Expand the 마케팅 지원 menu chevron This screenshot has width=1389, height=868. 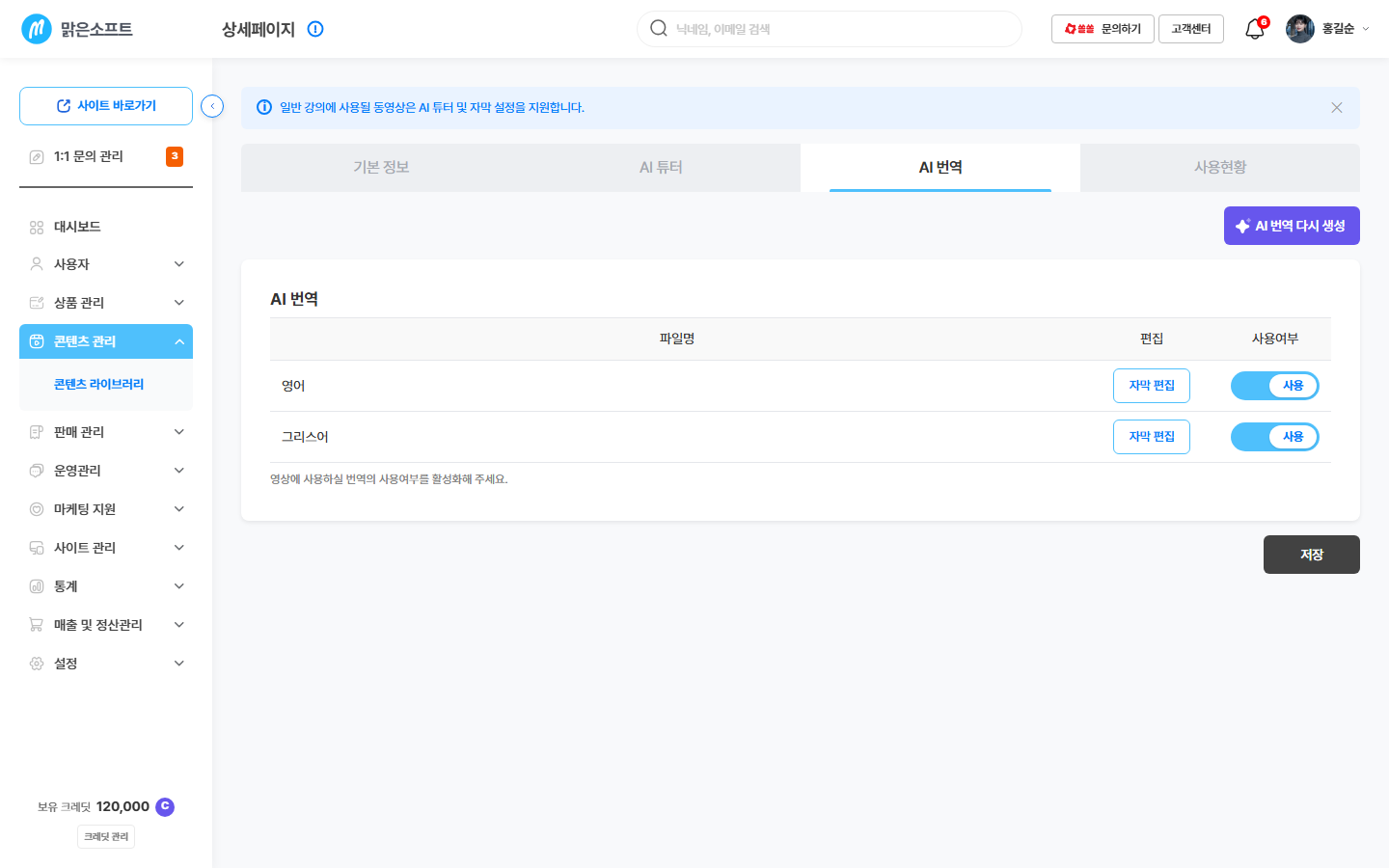coord(179,509)
